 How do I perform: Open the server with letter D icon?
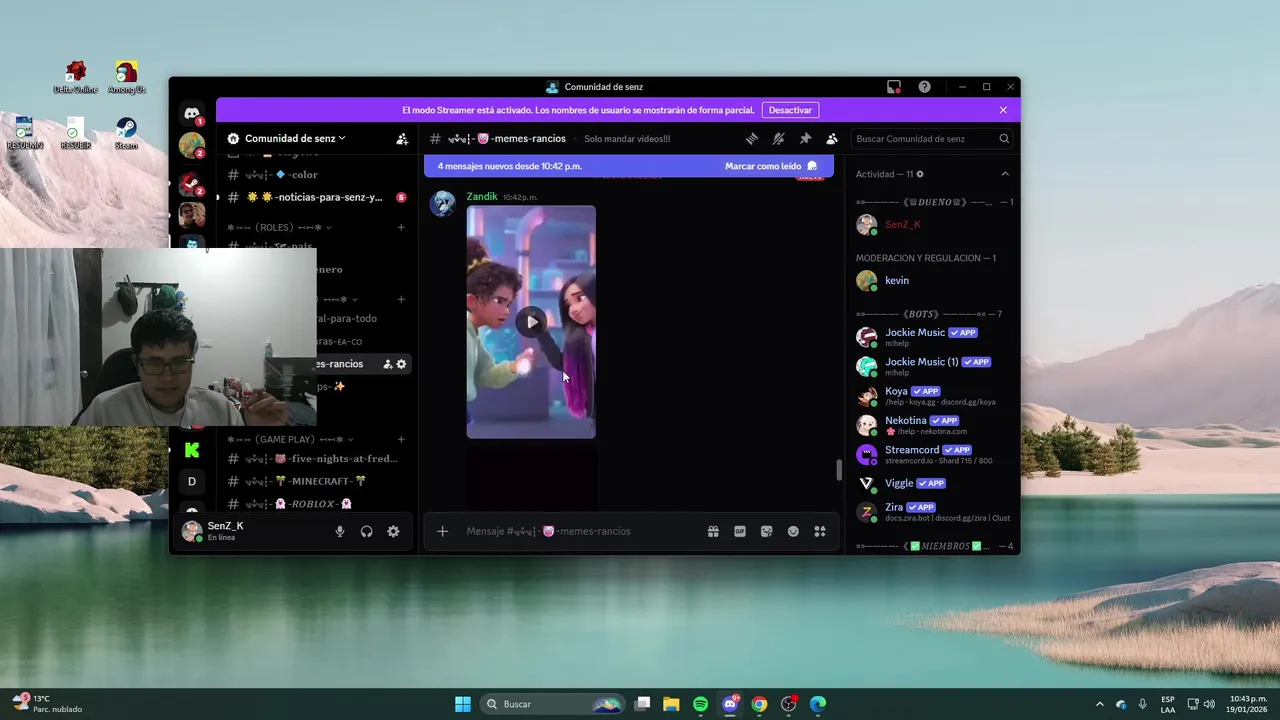pos(192,481)
